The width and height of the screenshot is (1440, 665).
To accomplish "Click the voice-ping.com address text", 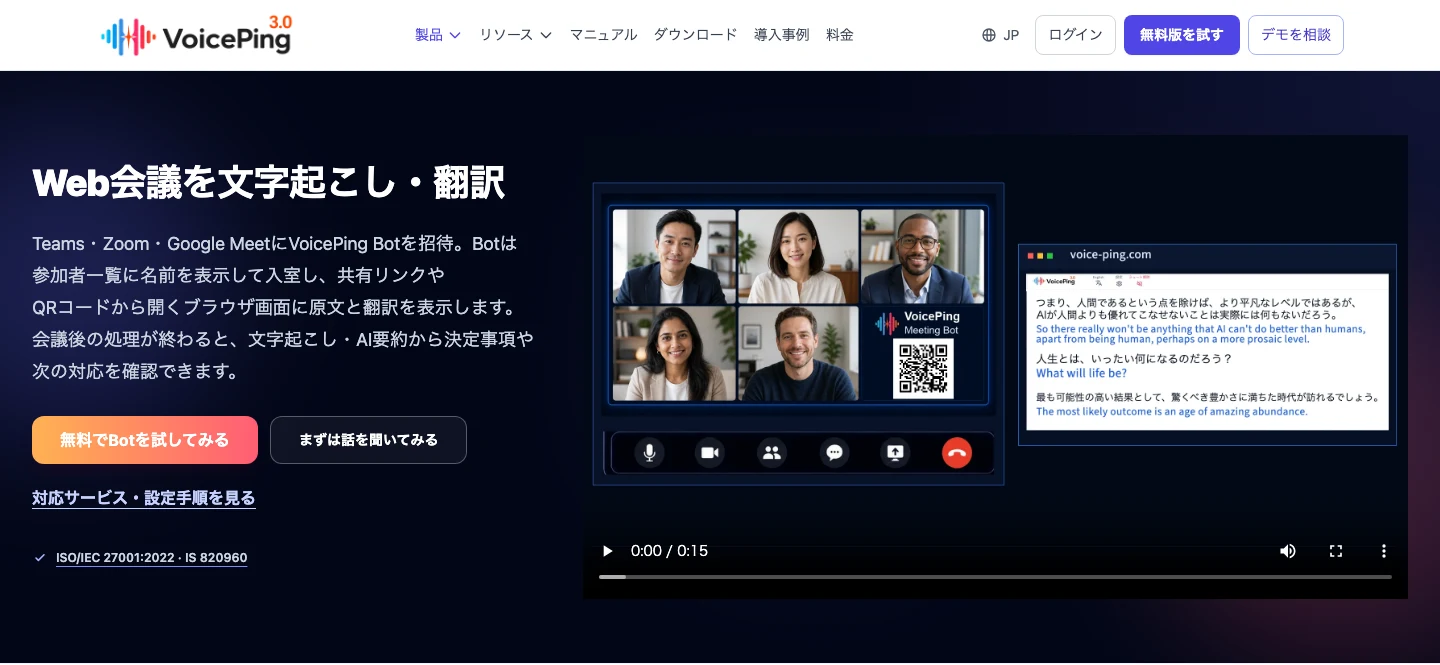I will pyautogui.click(x=1110, y=255).
